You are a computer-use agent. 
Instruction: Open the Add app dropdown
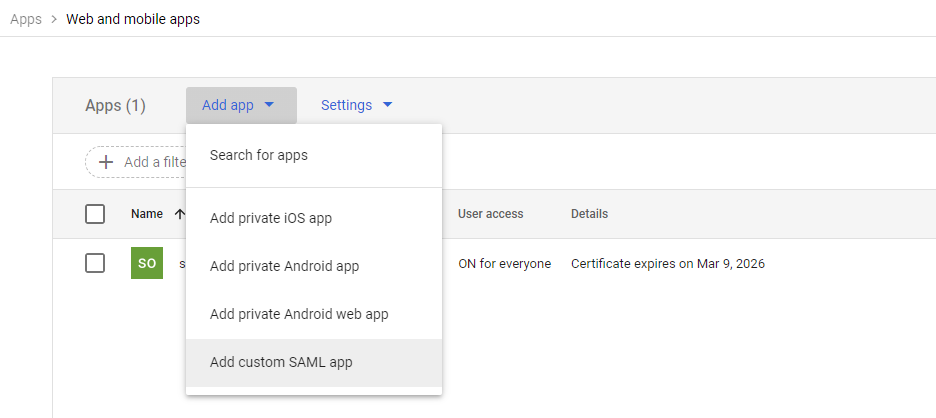pyautogui.click(x=241, y=105)
